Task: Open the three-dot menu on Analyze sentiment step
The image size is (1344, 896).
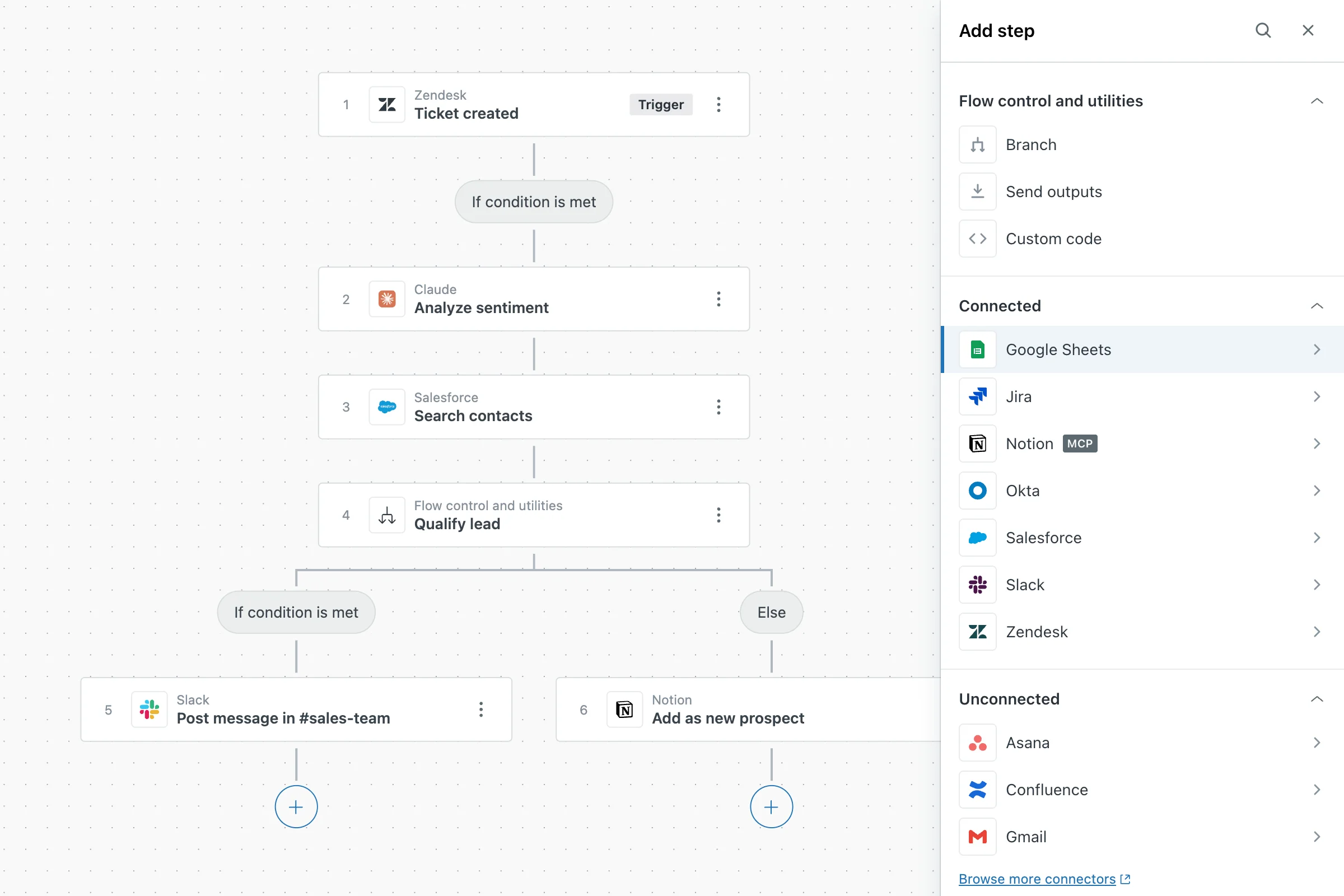Action: [718, 299]
